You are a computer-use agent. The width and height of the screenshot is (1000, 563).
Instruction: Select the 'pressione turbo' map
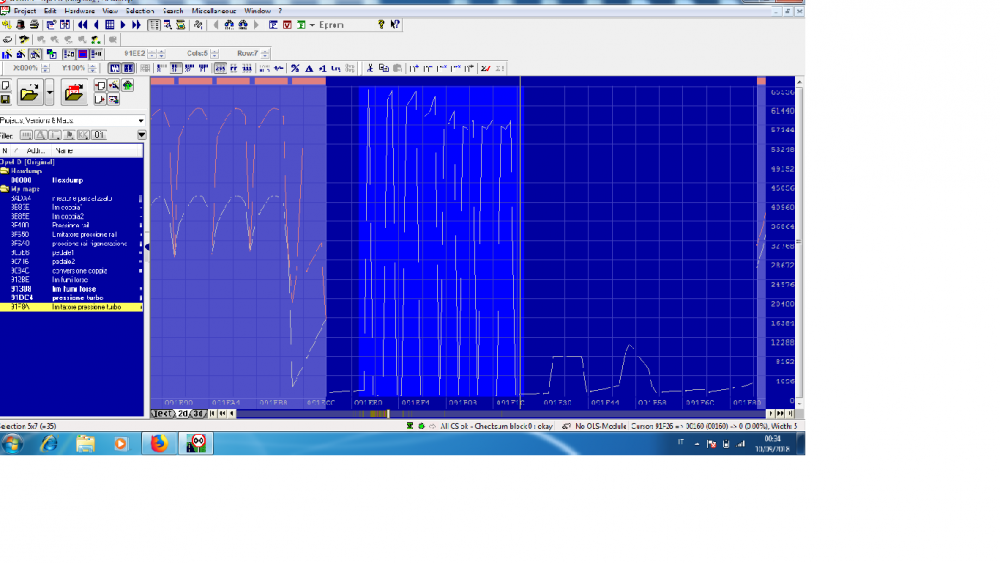(x=71, y=298)
